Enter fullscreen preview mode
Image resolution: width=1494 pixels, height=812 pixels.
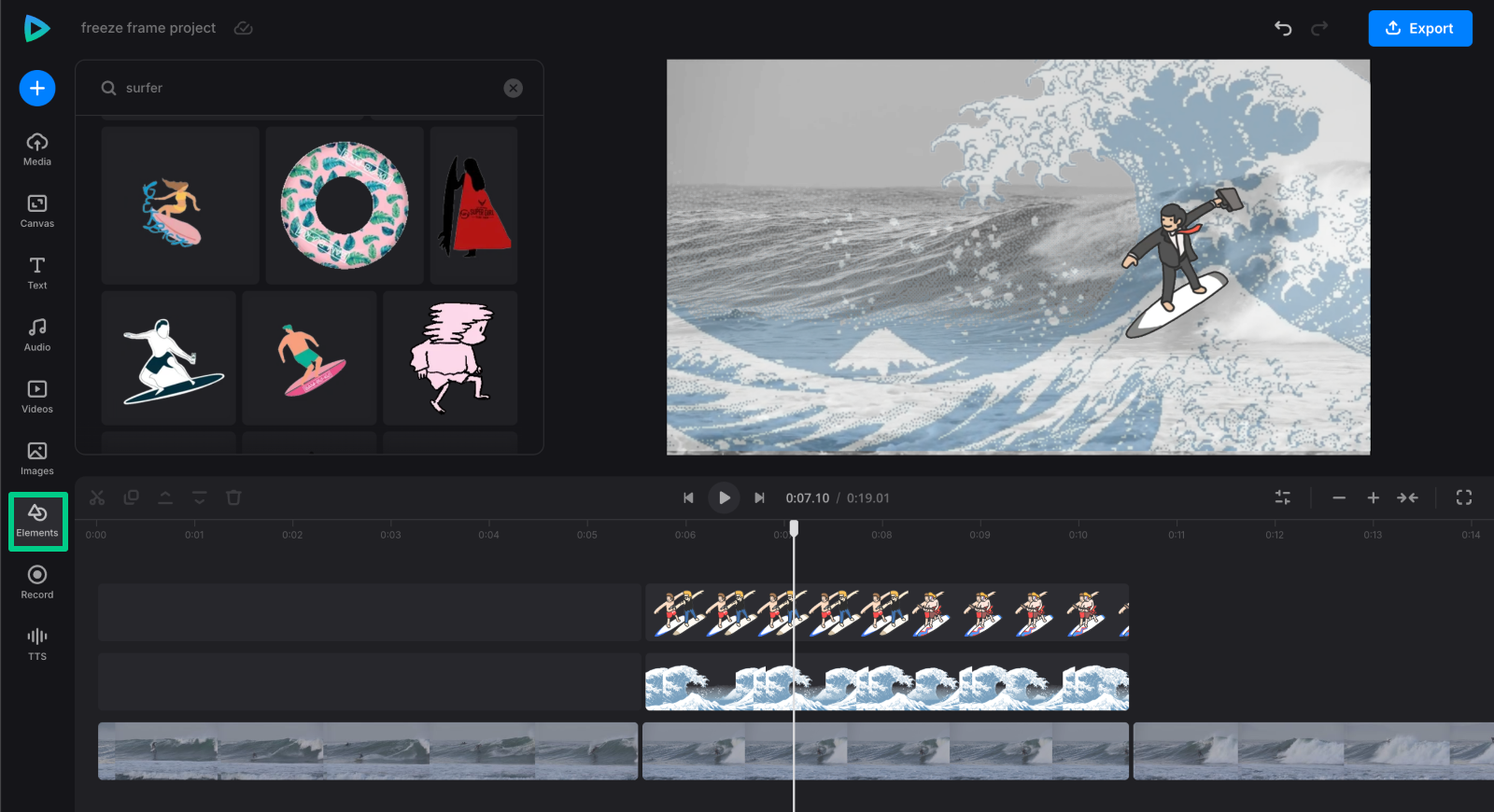(1464, 497)
